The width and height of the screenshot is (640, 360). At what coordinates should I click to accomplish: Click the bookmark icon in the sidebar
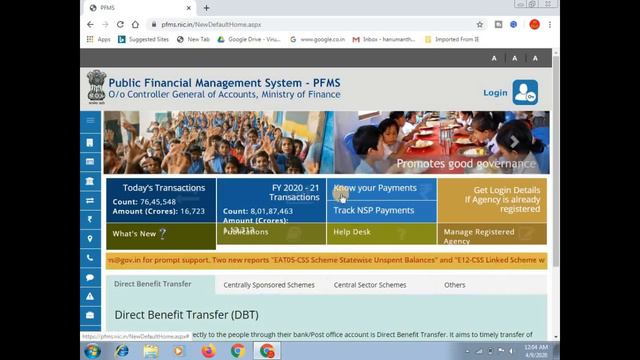click(x=90, y=142)
